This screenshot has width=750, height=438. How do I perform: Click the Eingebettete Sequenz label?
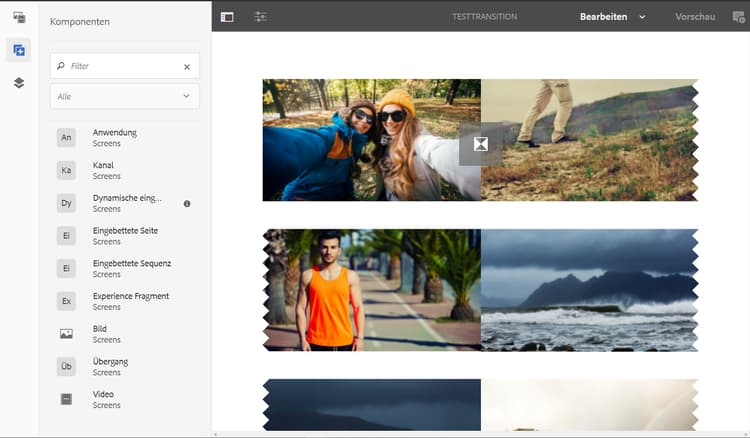click(x=132, y=263)
